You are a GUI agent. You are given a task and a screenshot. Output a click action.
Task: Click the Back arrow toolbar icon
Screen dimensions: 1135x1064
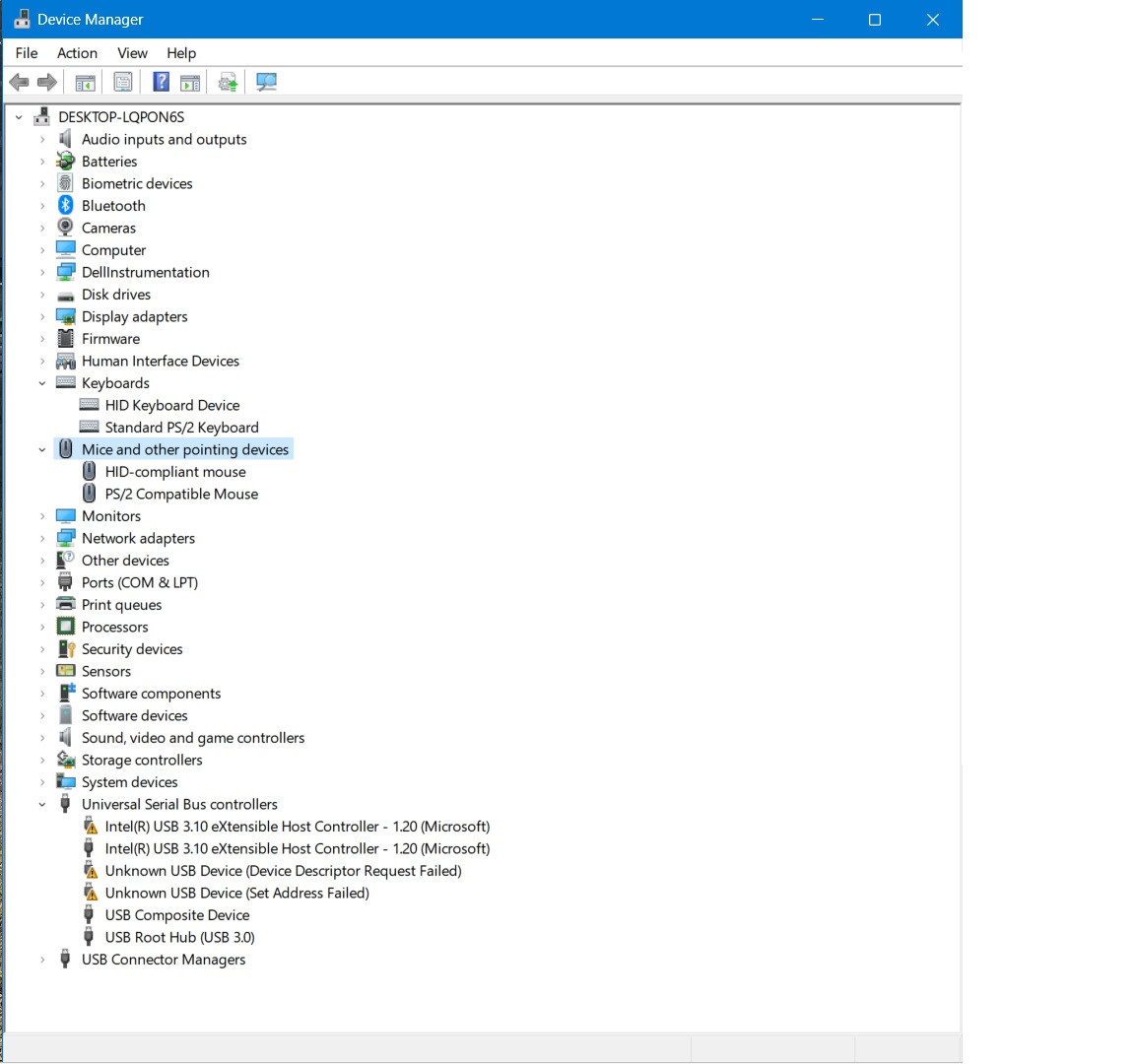[20, 83]
